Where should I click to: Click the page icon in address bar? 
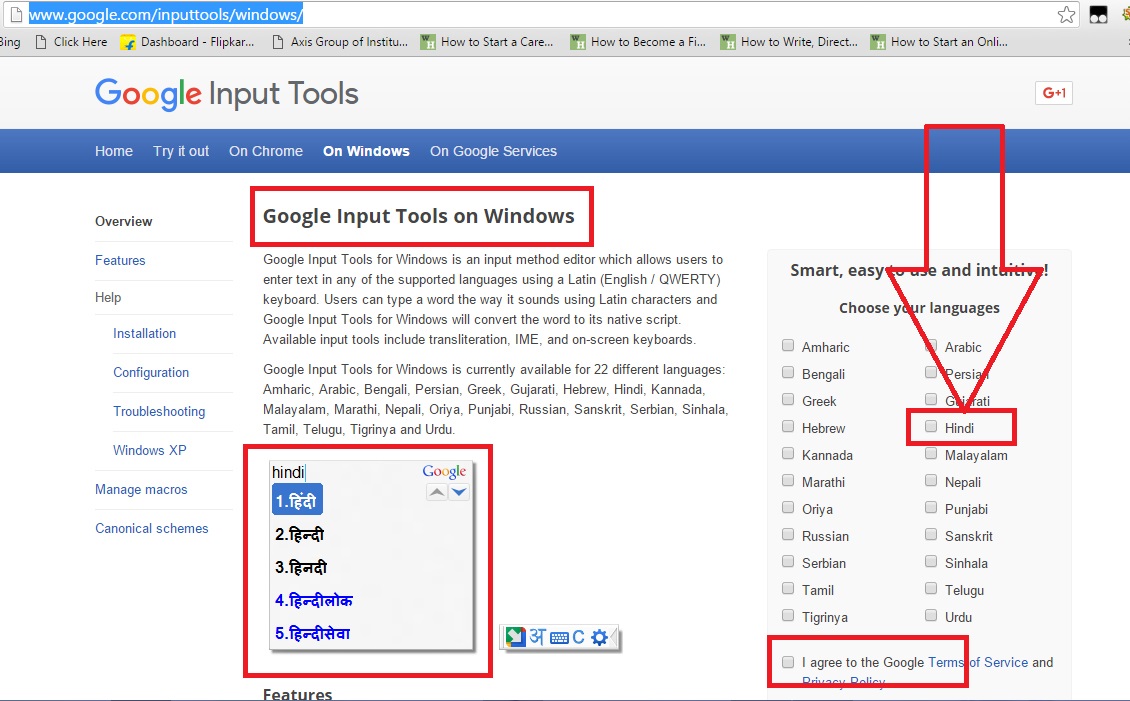click(x=15, y=14)
